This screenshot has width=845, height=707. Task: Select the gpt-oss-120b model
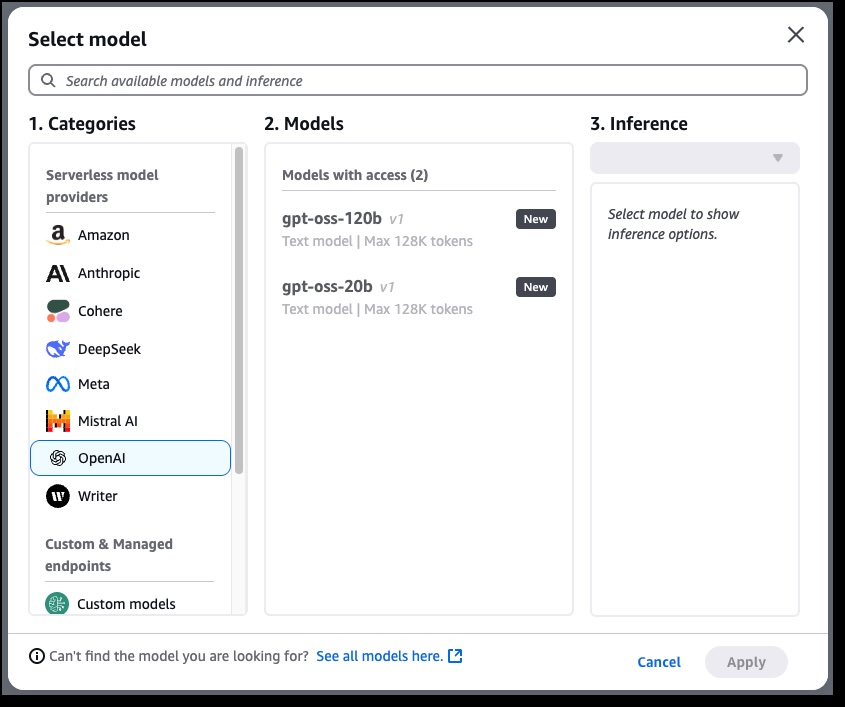pyautogui.click(x=332, y=219)
